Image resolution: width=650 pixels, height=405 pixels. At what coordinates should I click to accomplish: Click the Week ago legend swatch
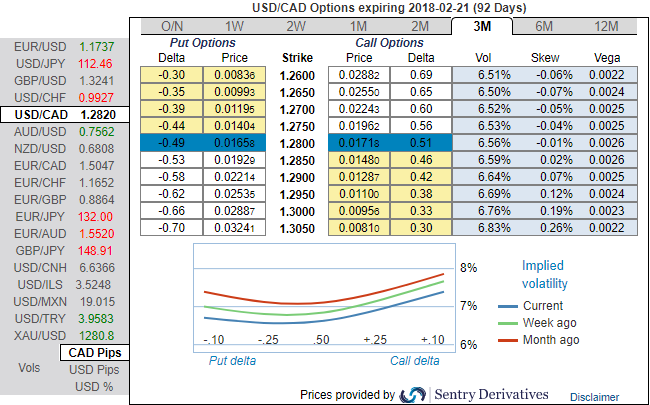(508, 323)
